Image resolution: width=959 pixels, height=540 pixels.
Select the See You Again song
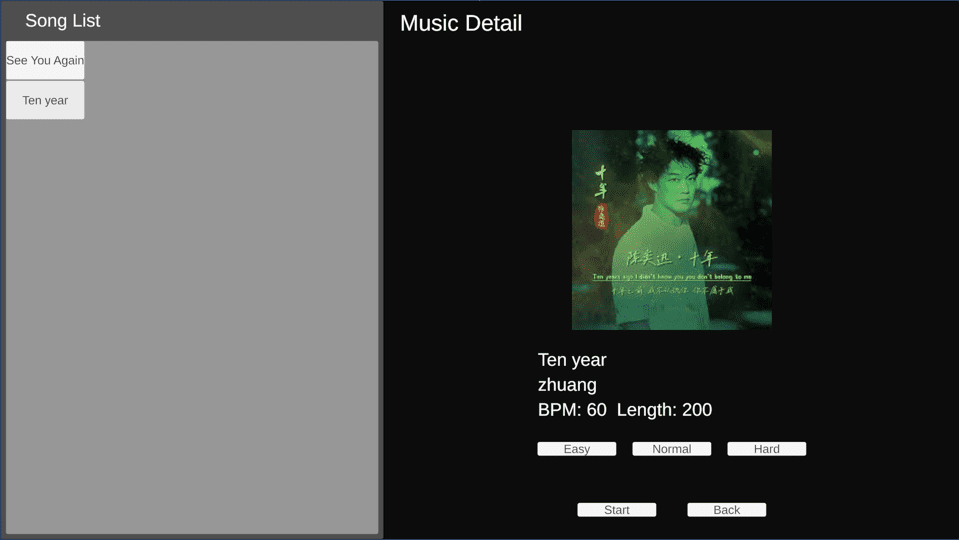pyautogui.click(x=45, y=60)
